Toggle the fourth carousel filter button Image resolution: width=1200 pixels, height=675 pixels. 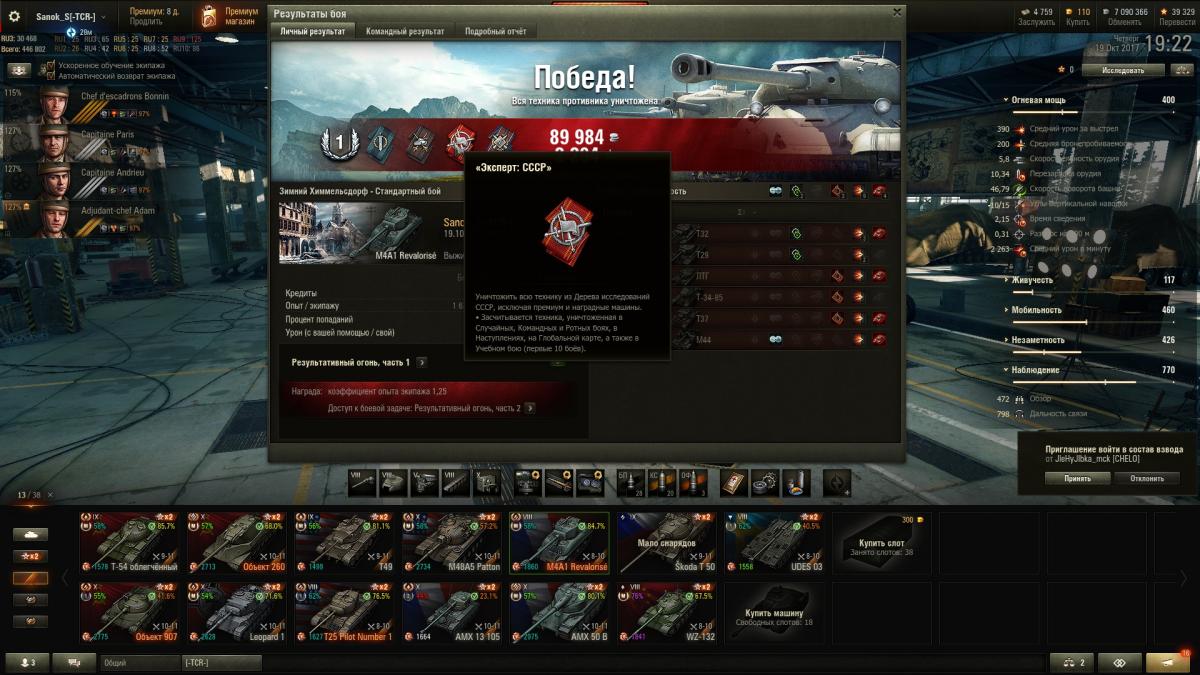click(x=30, y=599)
